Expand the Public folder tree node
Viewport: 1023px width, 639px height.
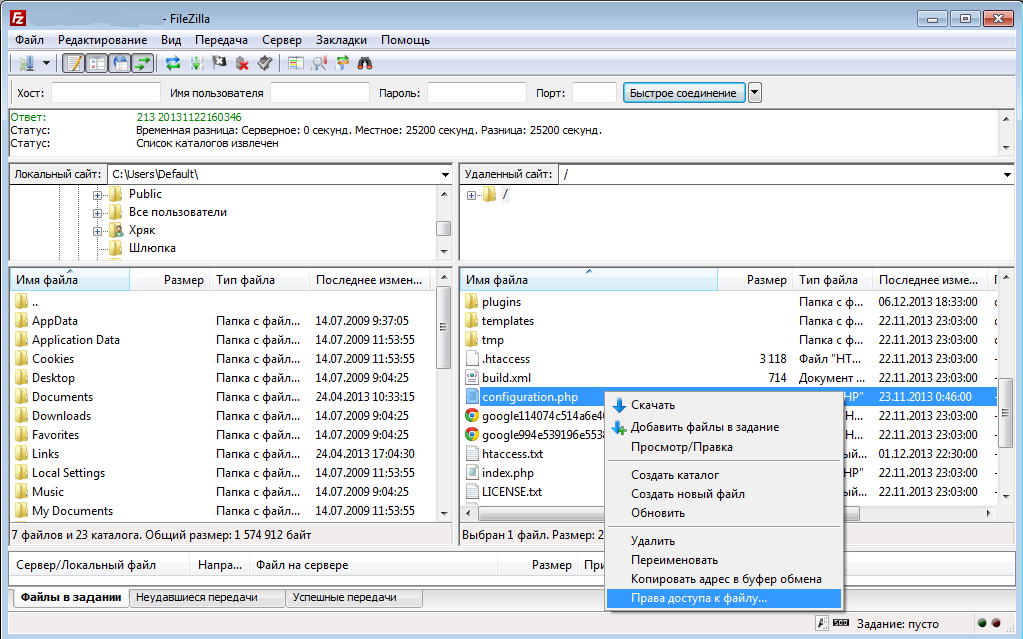click(98, 194)
